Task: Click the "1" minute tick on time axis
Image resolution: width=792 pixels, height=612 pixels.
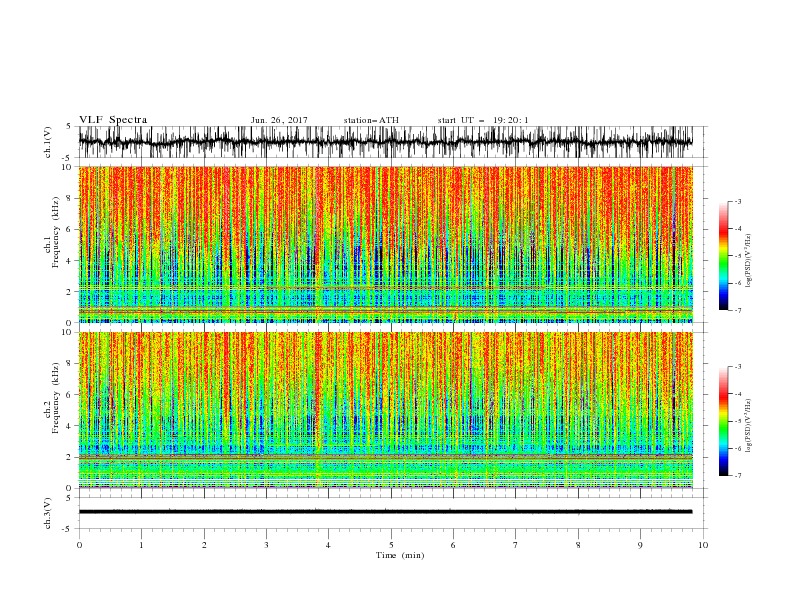Action: 141,545
